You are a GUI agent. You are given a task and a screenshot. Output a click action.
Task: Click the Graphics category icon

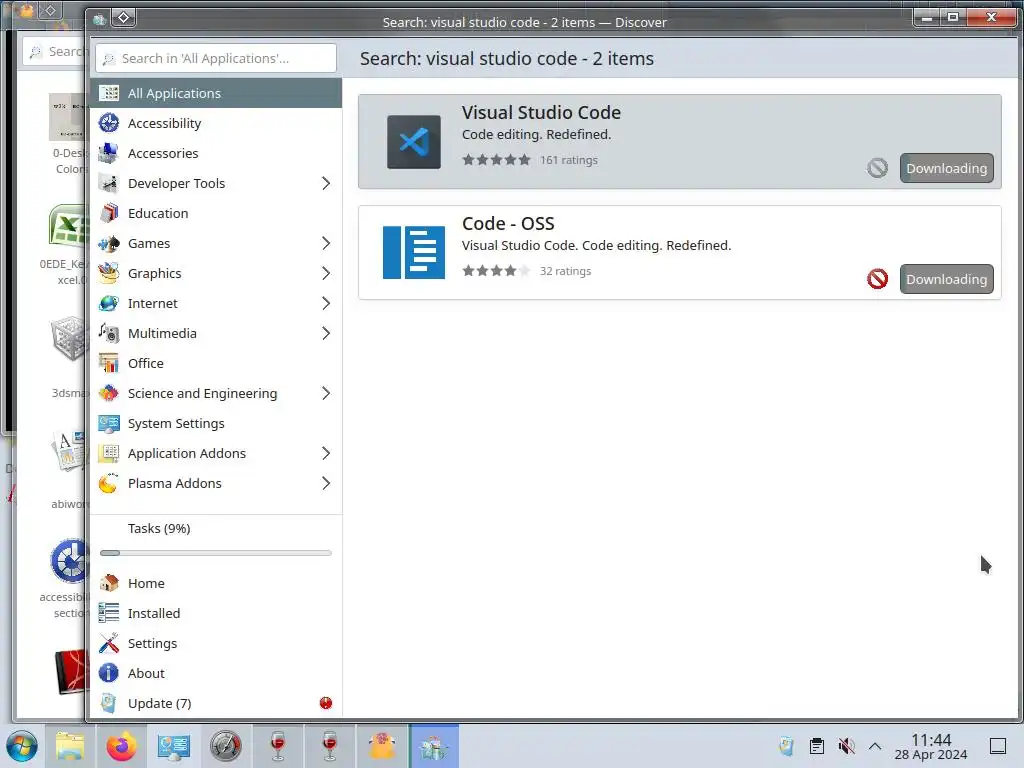(x=108, y=274)
